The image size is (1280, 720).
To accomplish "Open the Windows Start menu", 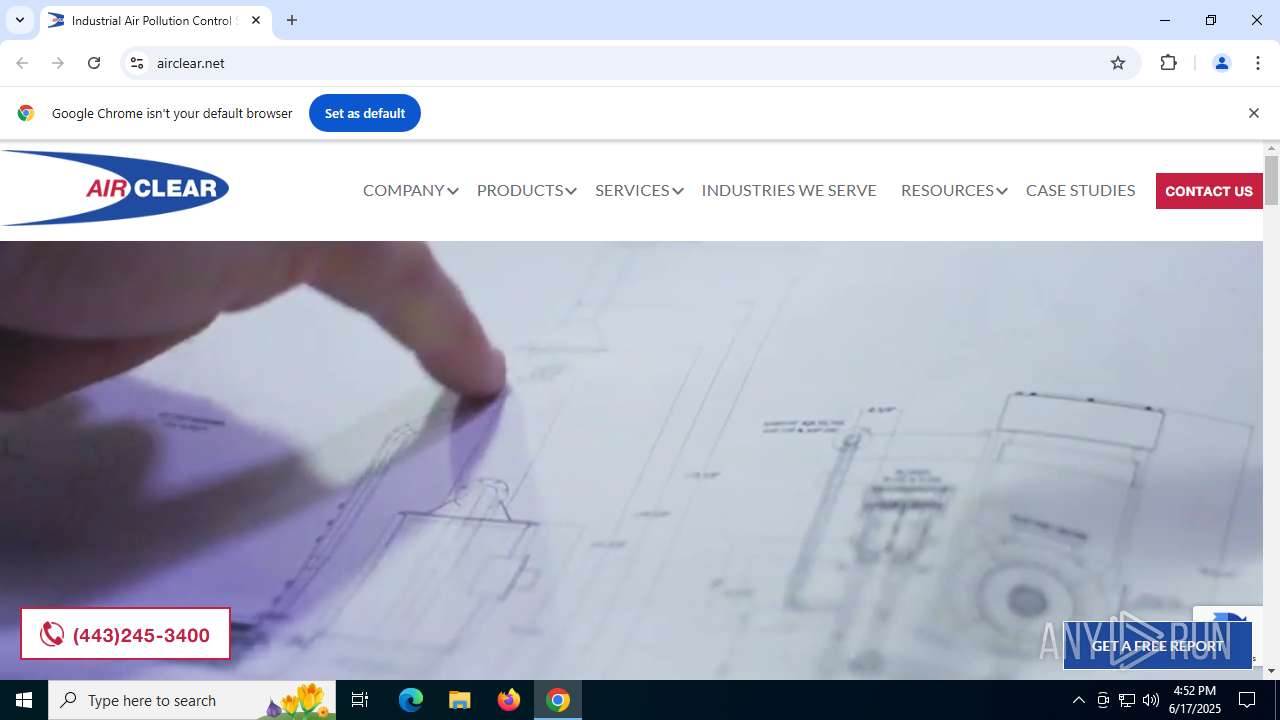I will tap(24, 700).
